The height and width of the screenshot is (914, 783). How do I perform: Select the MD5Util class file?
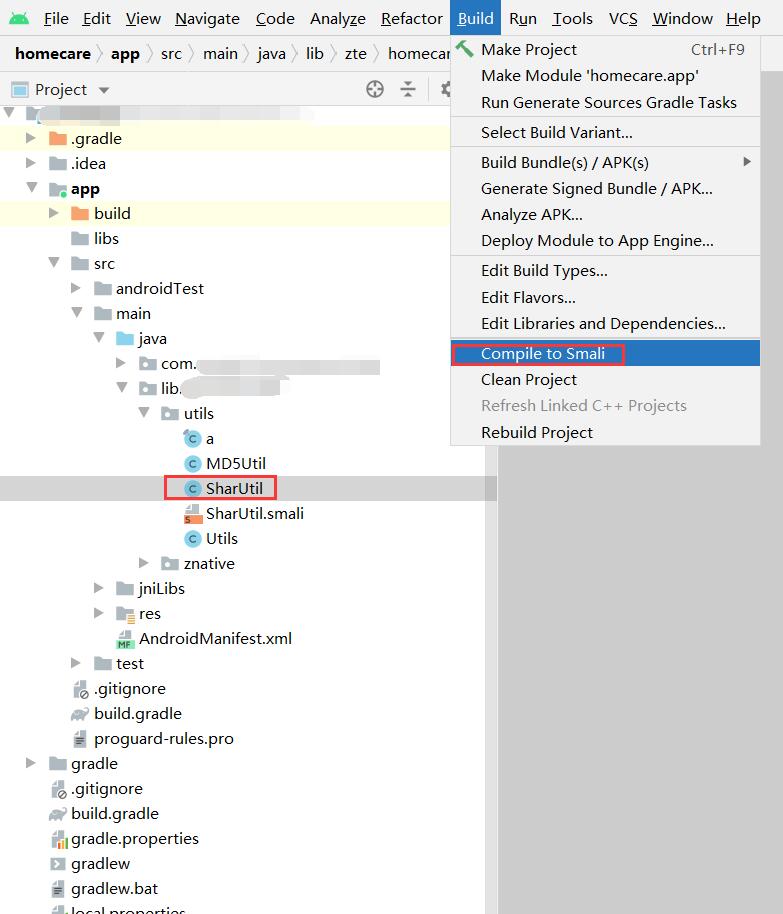click(x=235, y=463)
